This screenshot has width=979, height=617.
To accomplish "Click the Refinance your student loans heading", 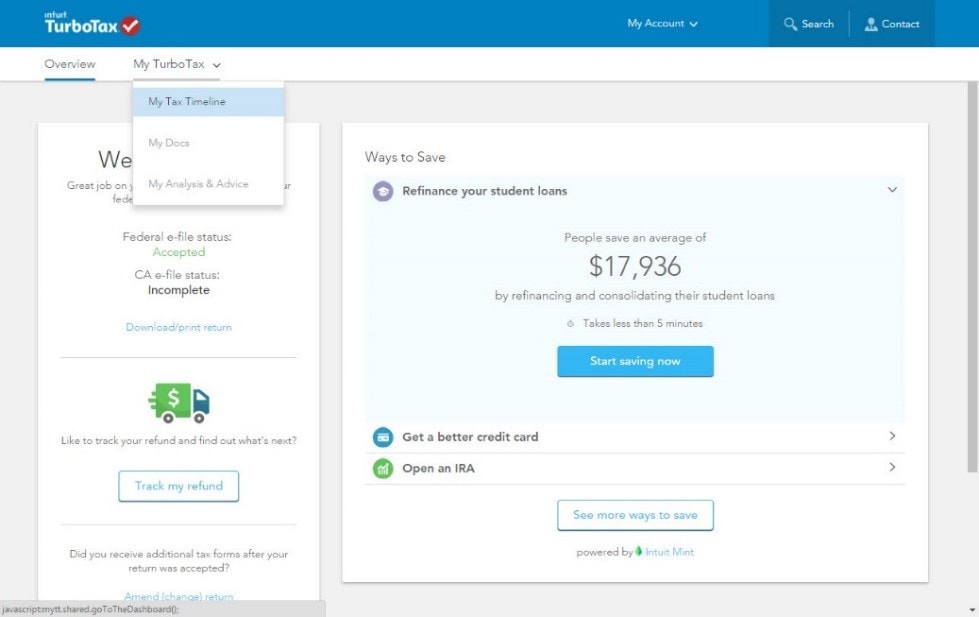I will (485, 191).
